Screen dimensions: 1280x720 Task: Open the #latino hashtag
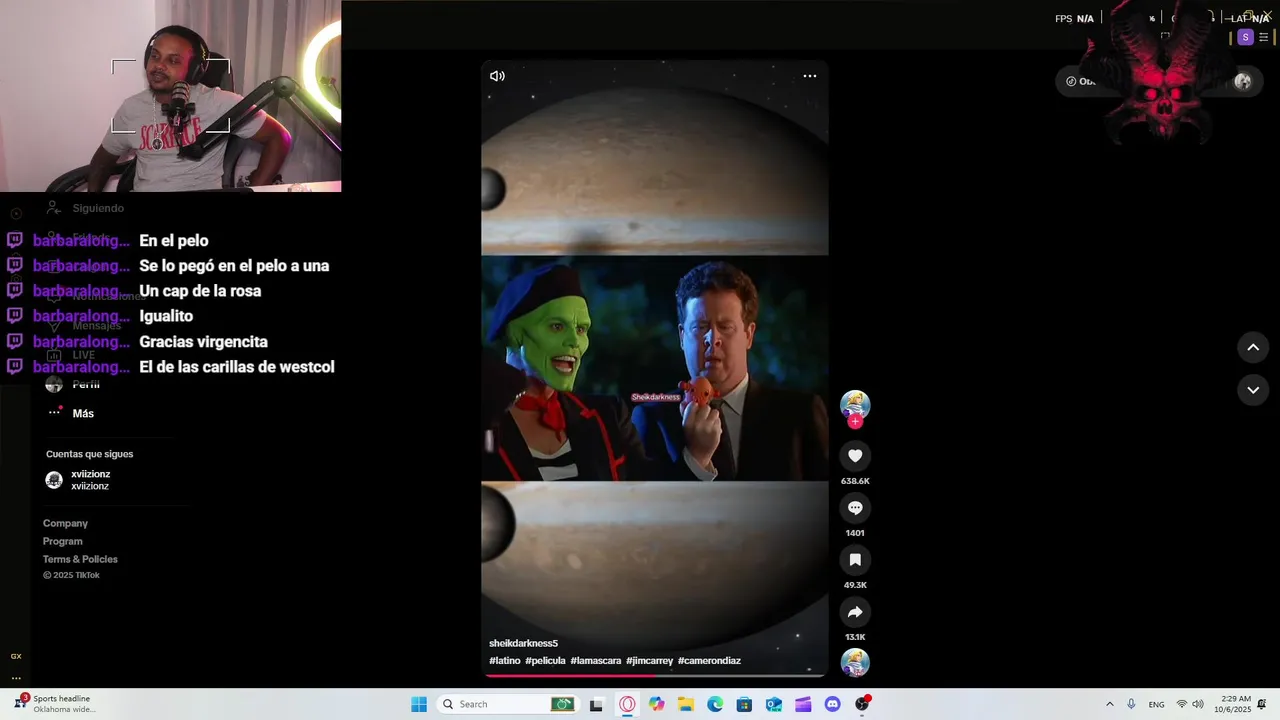tap(505, 661)
